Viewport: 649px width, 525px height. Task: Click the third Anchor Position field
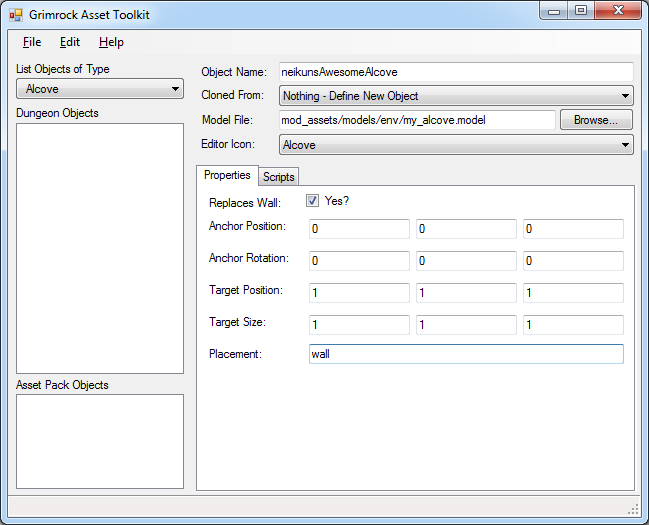tap(573, 229)
